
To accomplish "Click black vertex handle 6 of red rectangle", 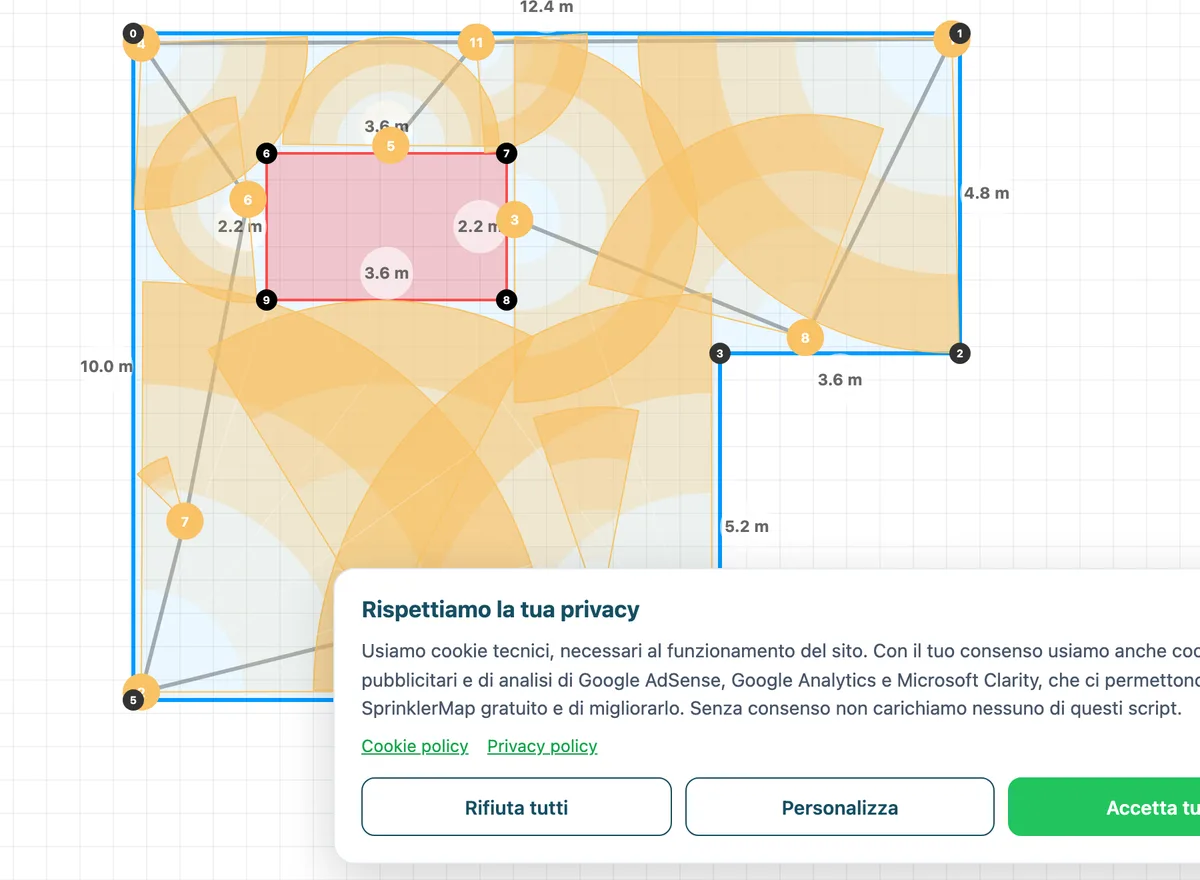I will (x=266, y=153).
